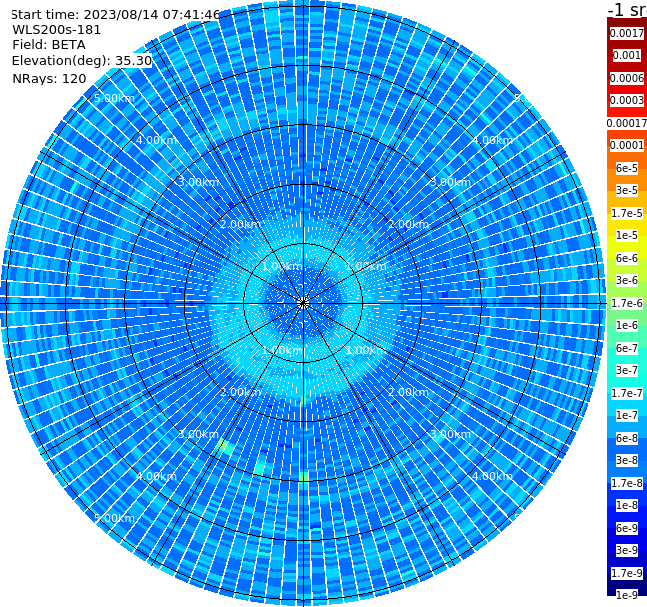This screenshot has width=647, height=607.
Task: Select the 3e-7 colorbar value
Action: tap(627, 370)
